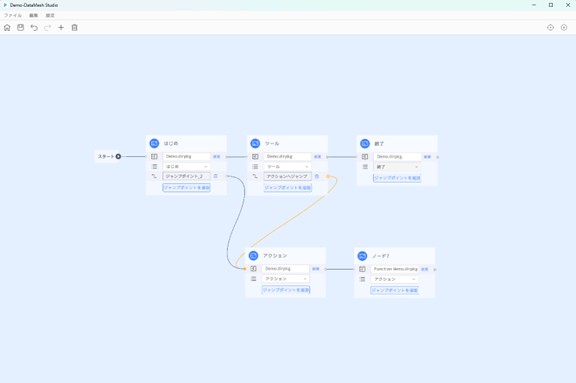Add jump point in アクション node
Viewport: 576px width, 383px height.
coord(286,290)
